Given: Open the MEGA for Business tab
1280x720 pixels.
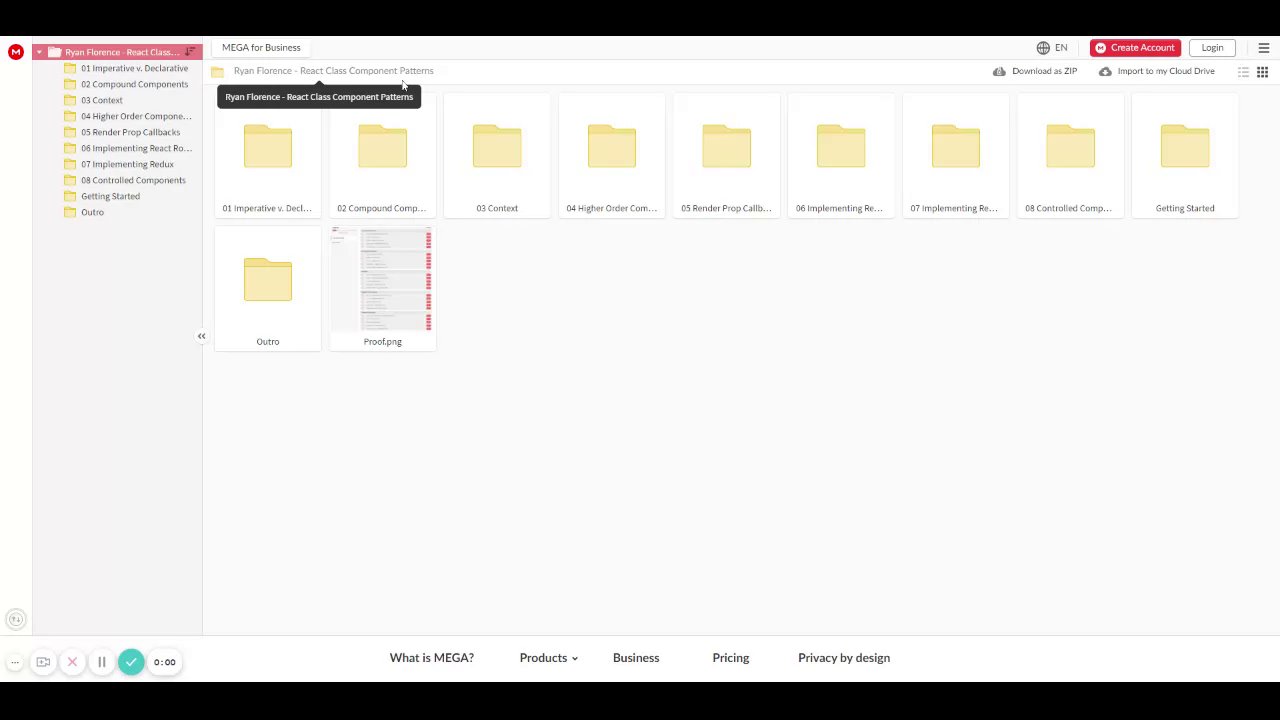Looking at the screenshot, I should pos(261,48).
